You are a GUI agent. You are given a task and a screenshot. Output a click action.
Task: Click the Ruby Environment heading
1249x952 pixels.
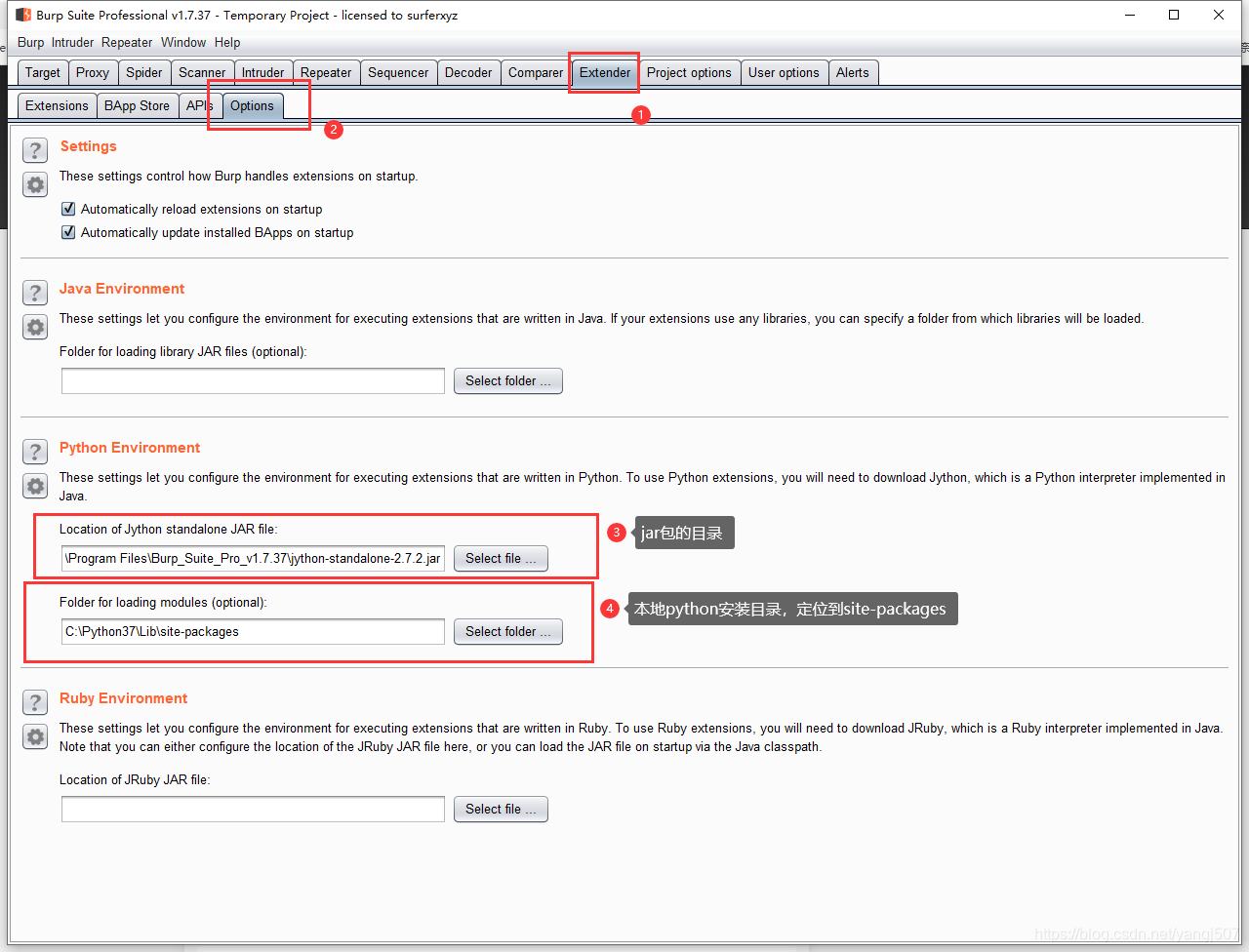[124, 698]
